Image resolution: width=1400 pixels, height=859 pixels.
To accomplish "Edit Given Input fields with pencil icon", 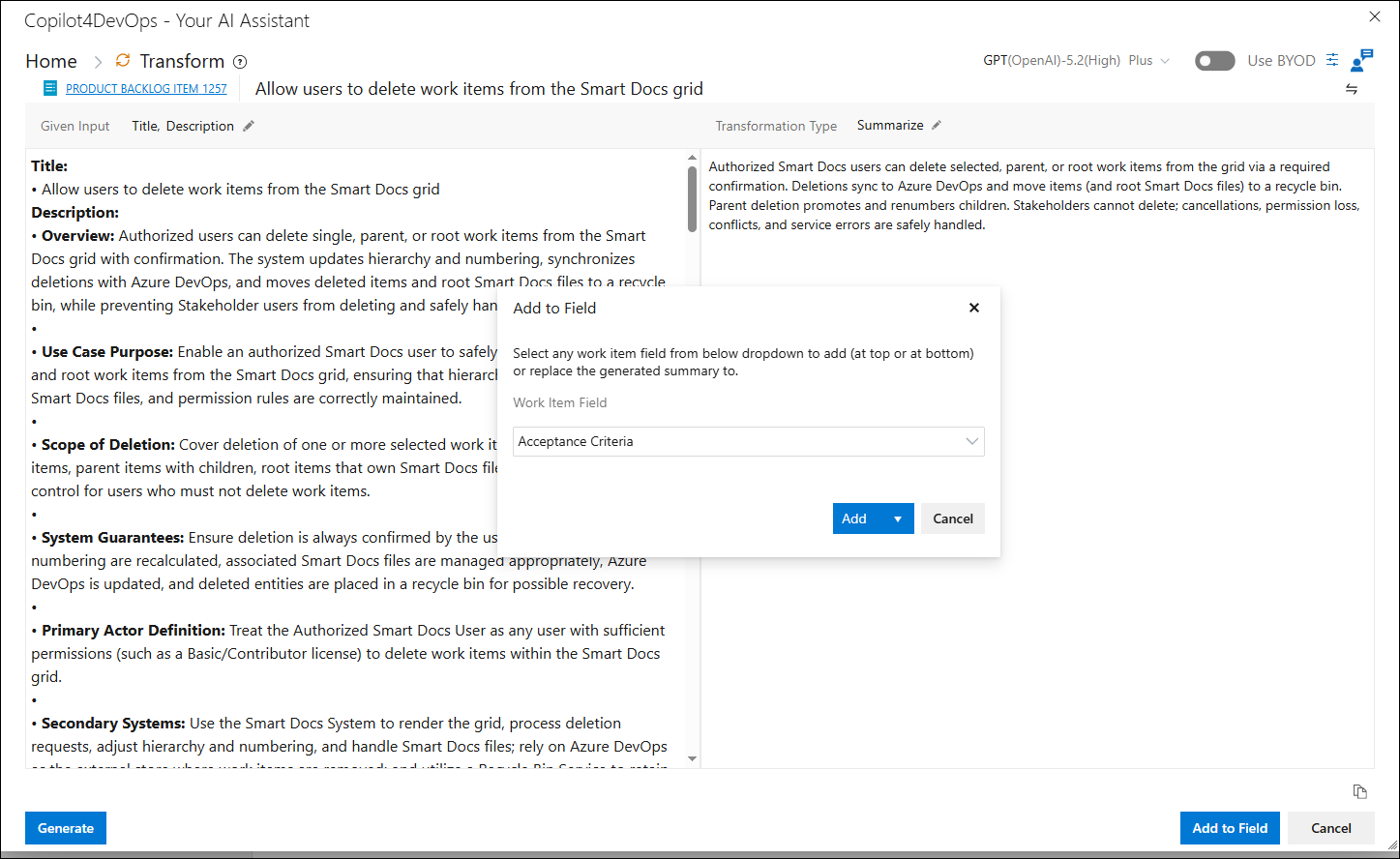I will coord(249,126).
